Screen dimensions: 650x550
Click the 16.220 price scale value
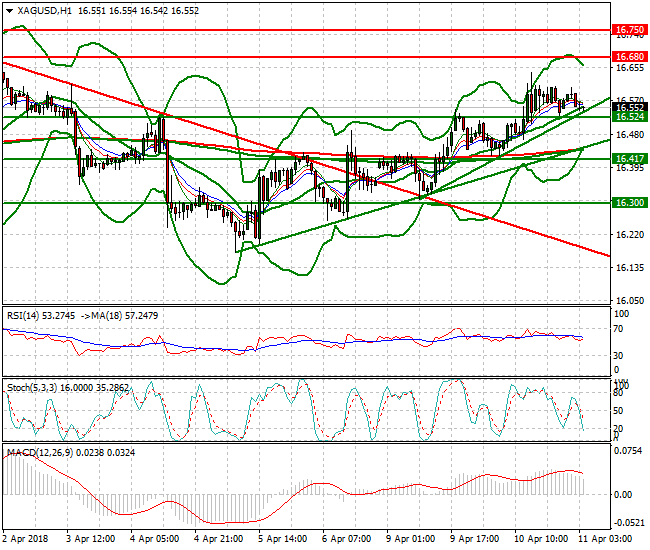tap(630, 235)
